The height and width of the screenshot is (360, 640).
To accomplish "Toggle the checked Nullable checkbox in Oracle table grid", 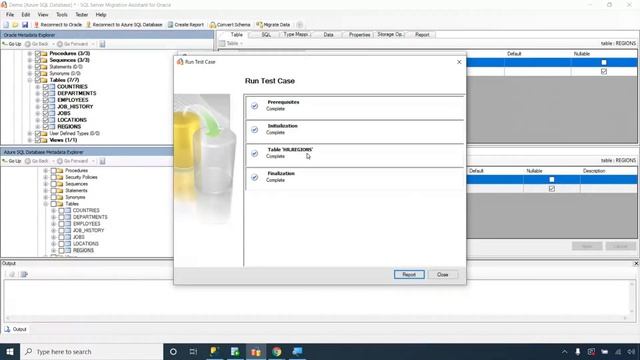I will pyautogui.click(x=604, y=71).
